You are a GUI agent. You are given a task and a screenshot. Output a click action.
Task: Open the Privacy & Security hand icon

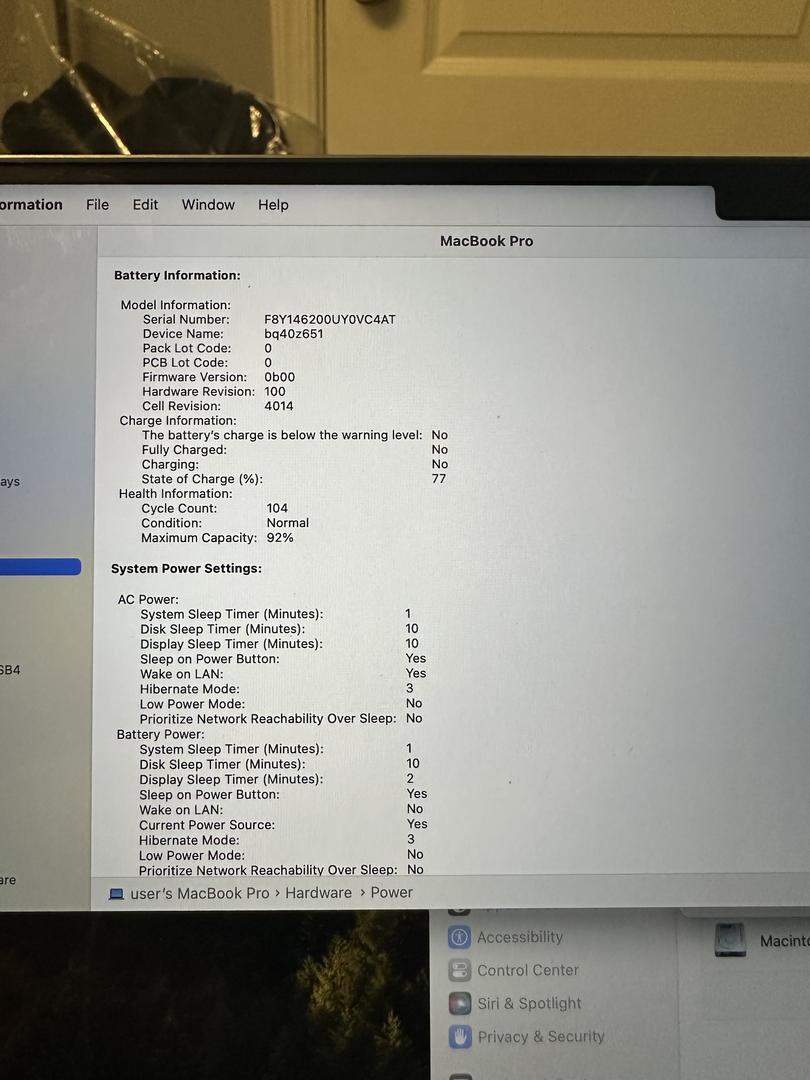point(459,1037)
